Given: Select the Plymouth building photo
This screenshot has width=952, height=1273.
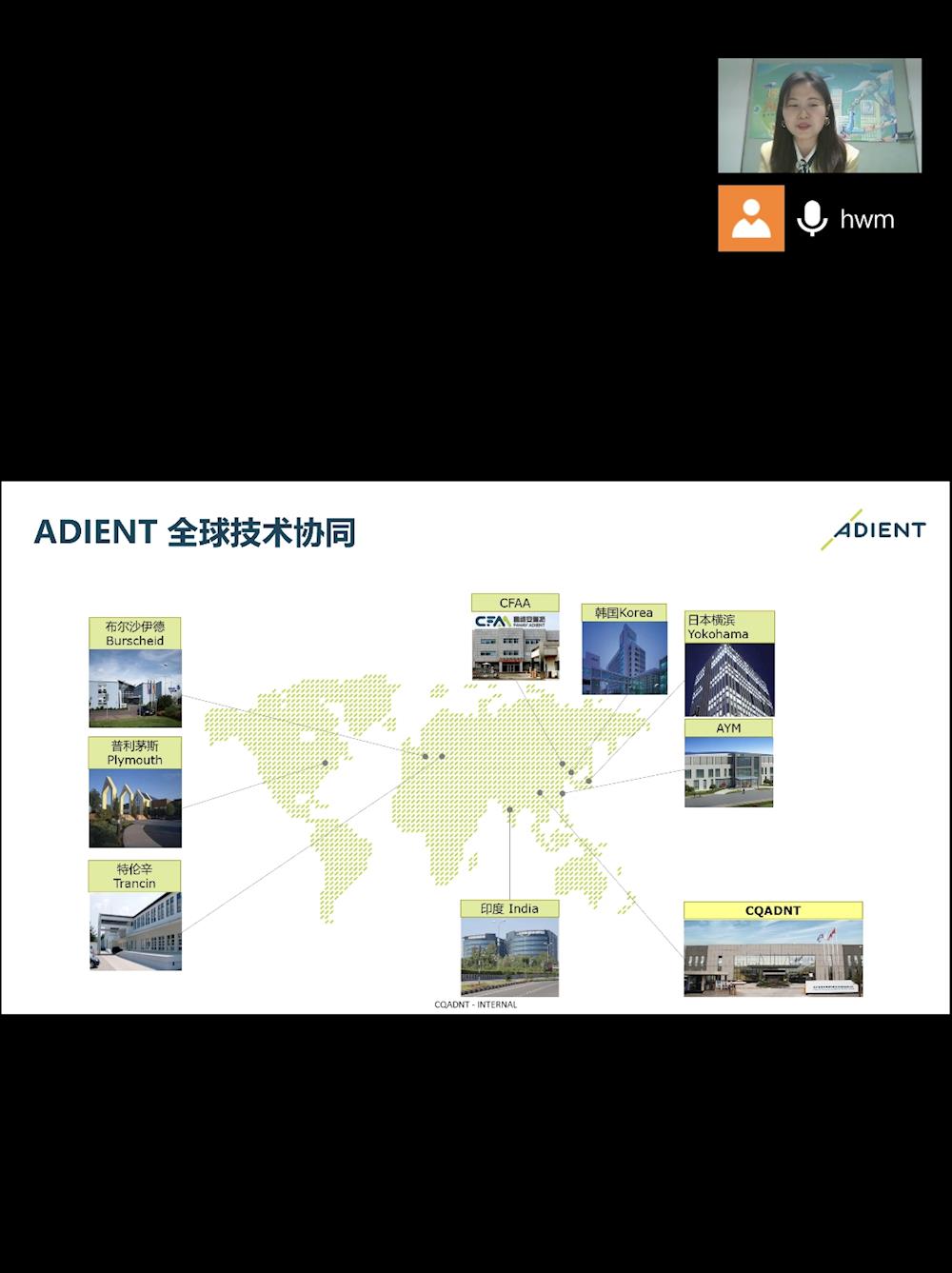Looking at the screenshot, I should [x=135, y=807].
